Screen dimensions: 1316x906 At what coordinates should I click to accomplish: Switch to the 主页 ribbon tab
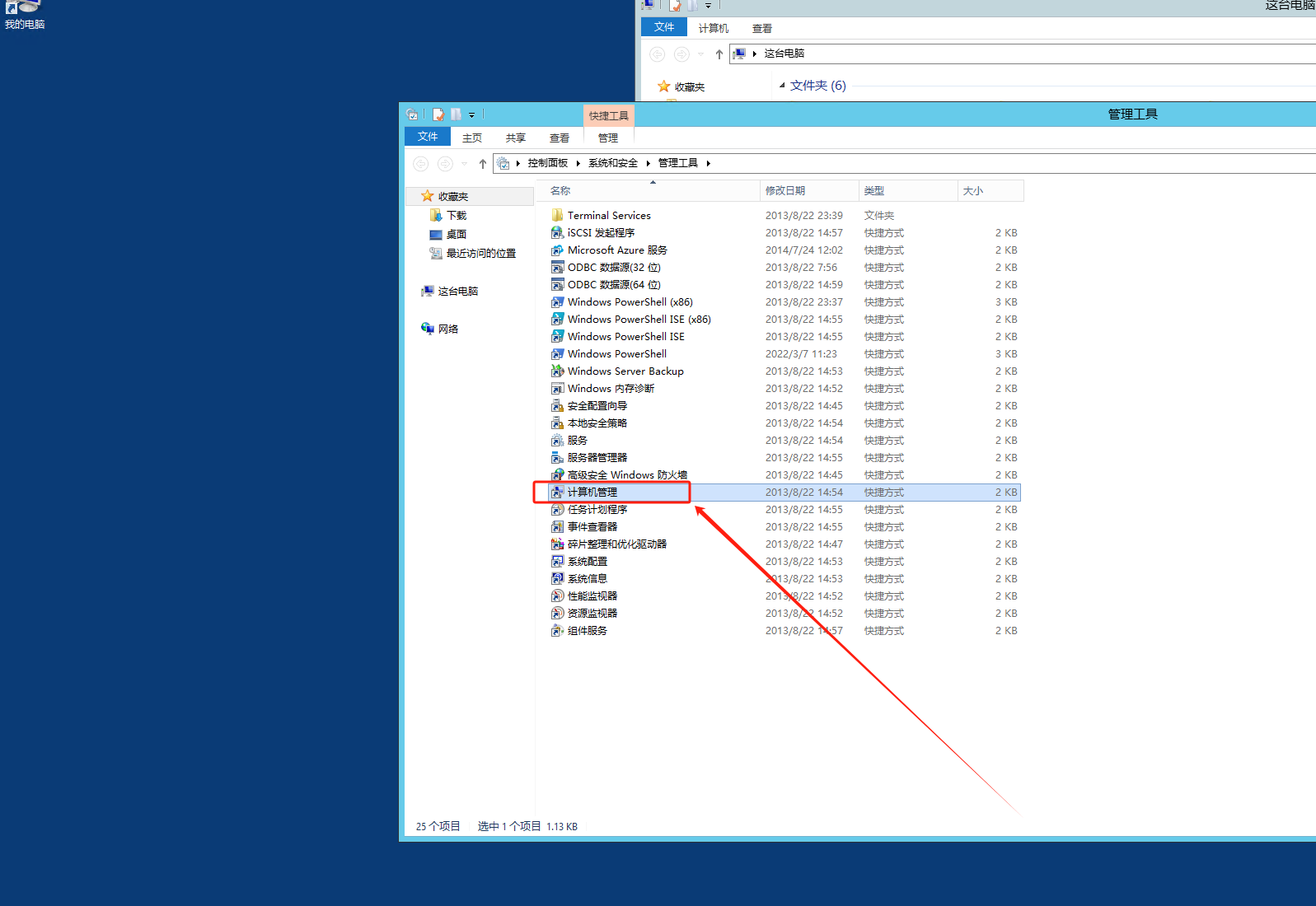click(472, 138)
